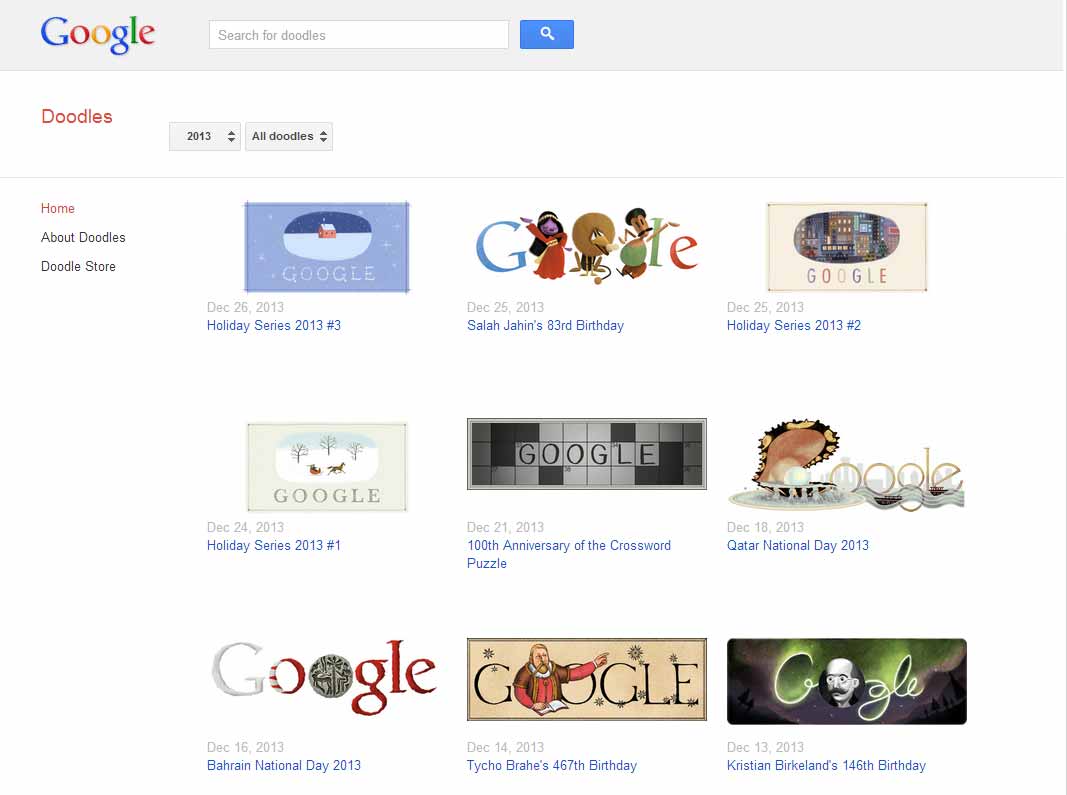The image size is (1067, 795).
Task: Click the blue magnifier search button
Action: coord(546,34)
